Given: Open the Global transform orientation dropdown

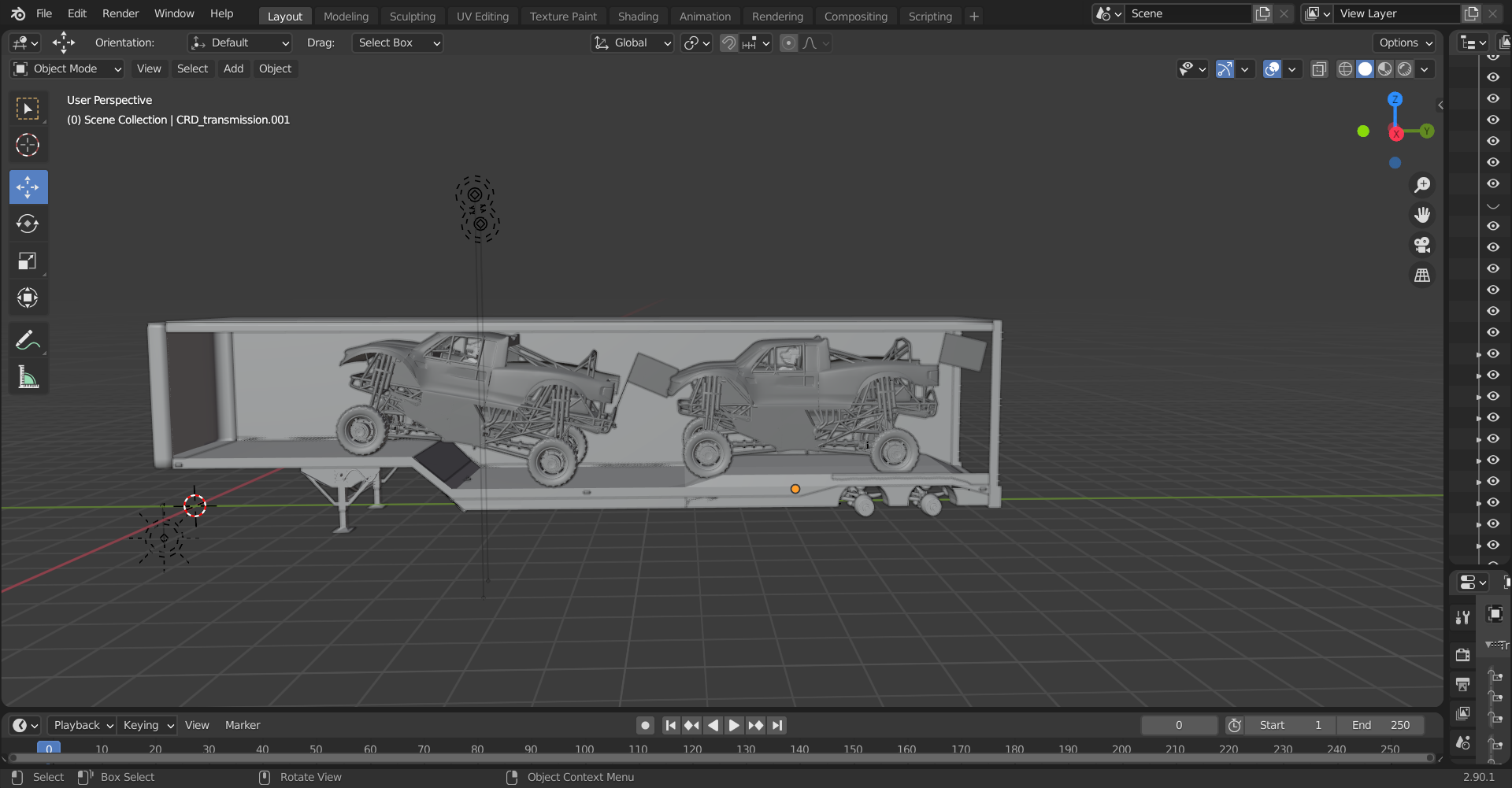Looking at the screenshot, I should pos(632,43).
